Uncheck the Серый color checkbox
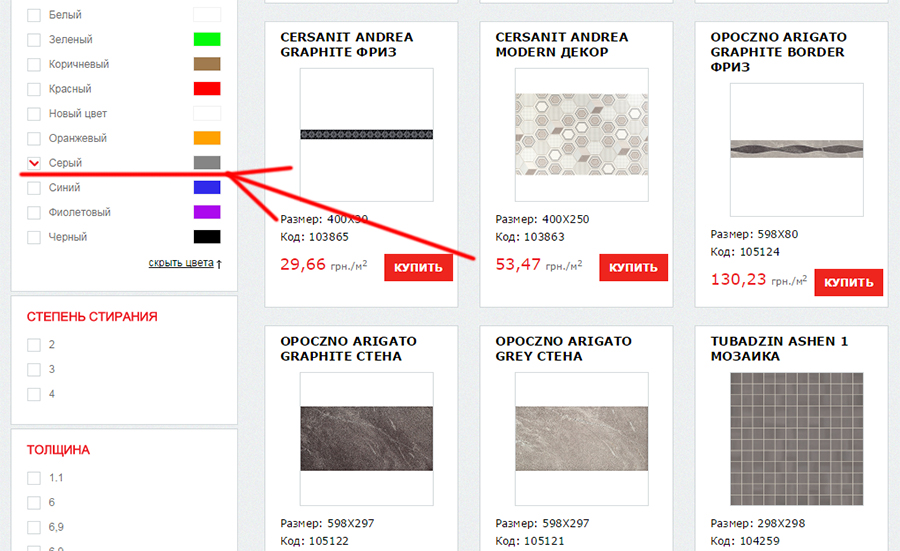 [34, 163]
